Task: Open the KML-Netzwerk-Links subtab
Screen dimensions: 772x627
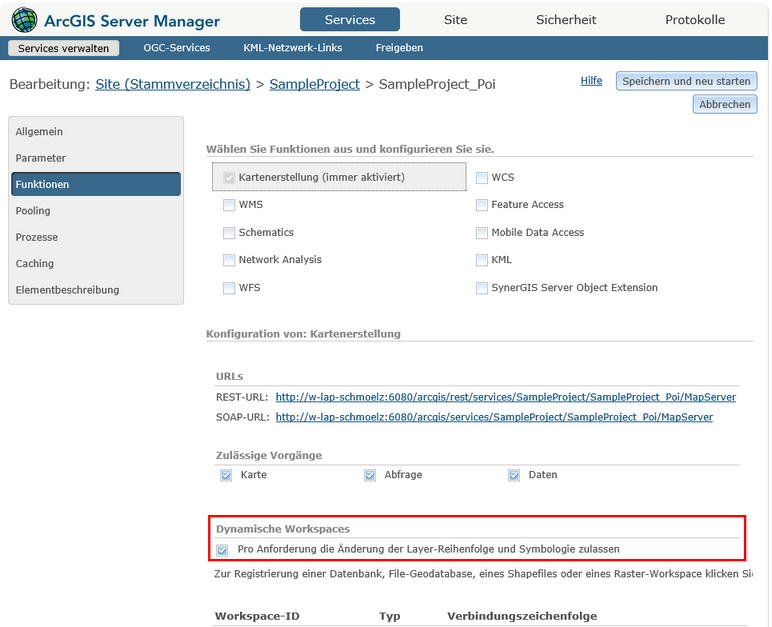Action: [x=292, y=48]
